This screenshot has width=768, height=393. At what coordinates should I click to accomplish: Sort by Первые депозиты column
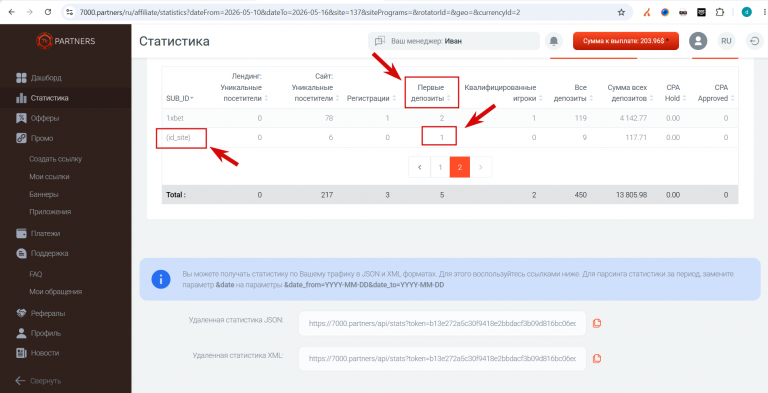click(432, 93)
